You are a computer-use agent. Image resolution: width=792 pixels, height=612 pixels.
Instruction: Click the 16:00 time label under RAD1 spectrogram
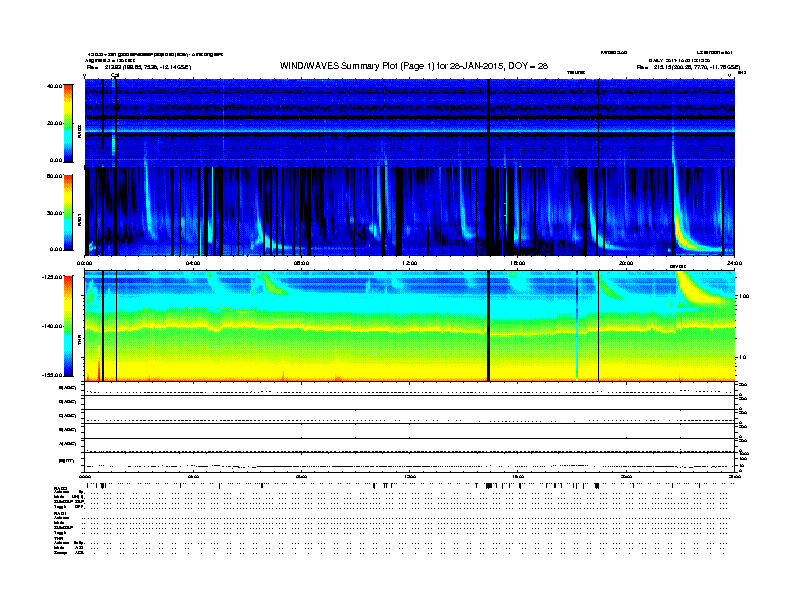518,263
